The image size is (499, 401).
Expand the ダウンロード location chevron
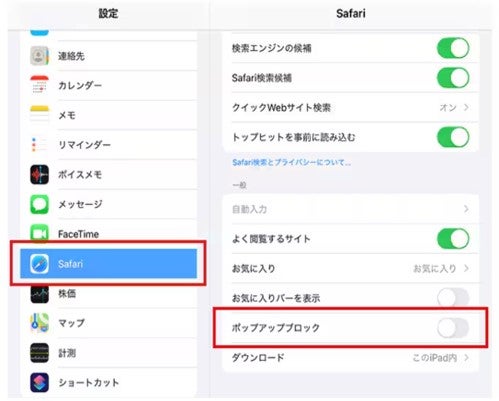coord(466,358)
